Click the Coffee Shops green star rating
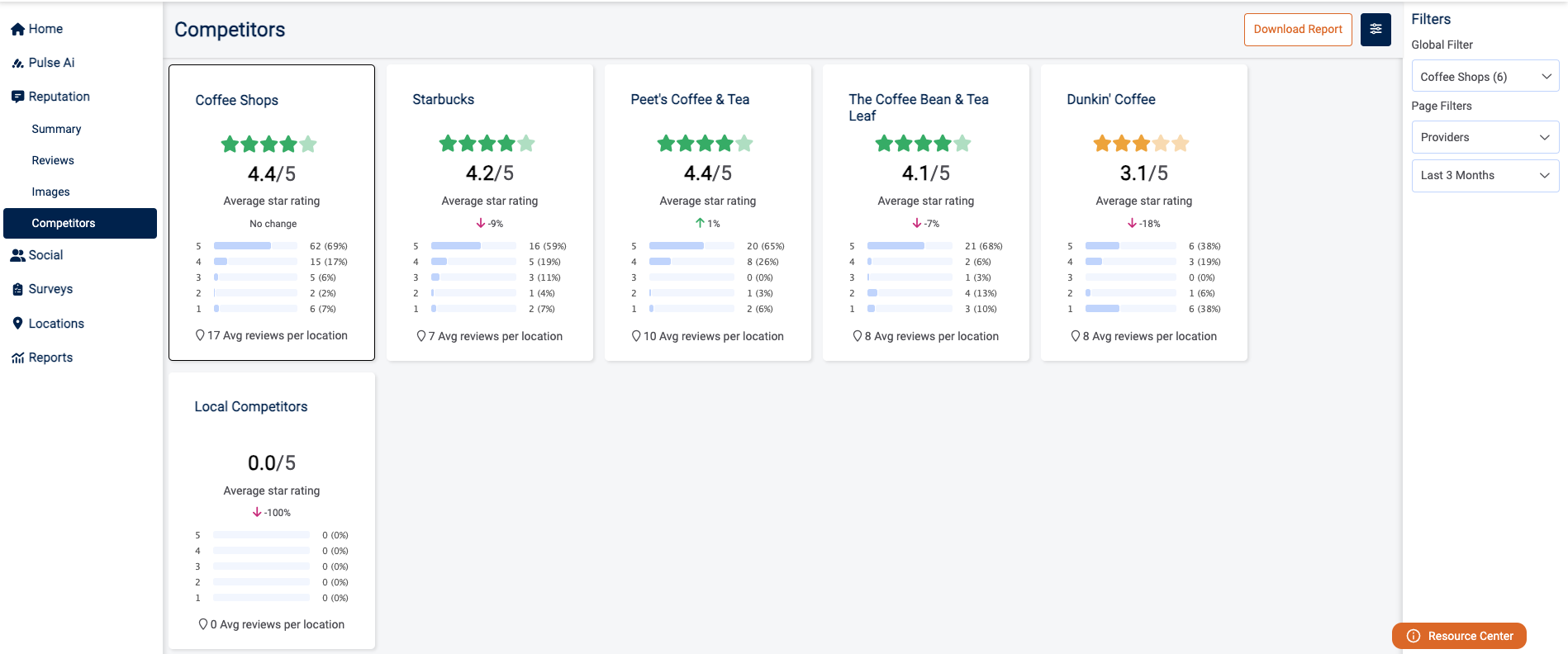The height and width of the screenshot is (654, 1568). [268, 145]
